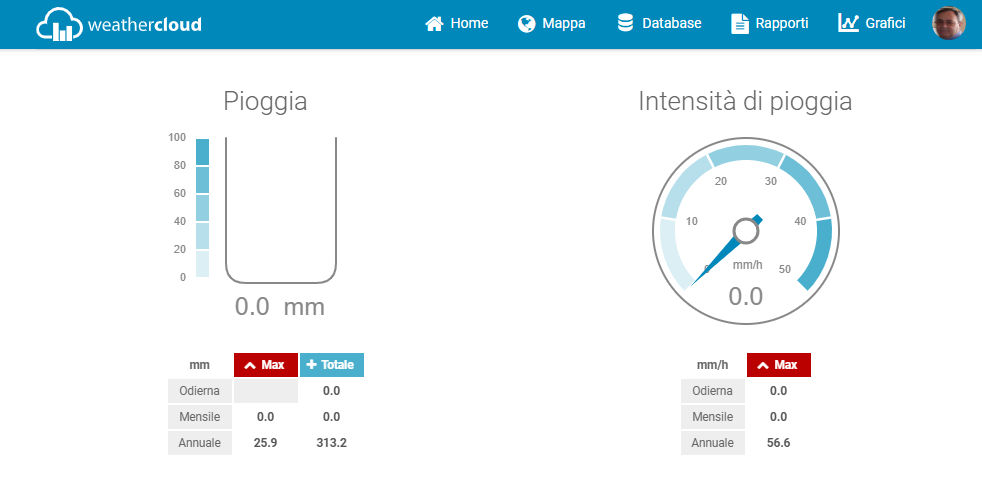Open the Mappa menu item
The width and height of the screenshot is (982, 484).
(563, 23)
